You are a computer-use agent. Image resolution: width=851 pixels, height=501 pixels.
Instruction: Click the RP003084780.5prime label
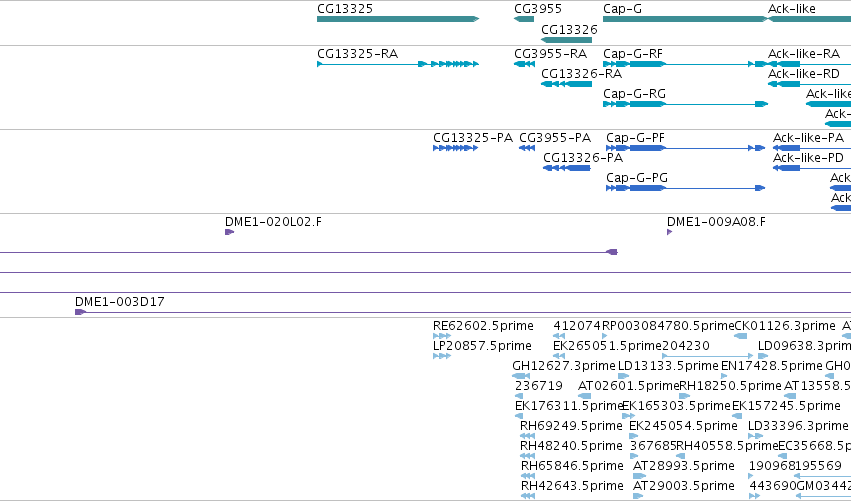click(668, 326)
